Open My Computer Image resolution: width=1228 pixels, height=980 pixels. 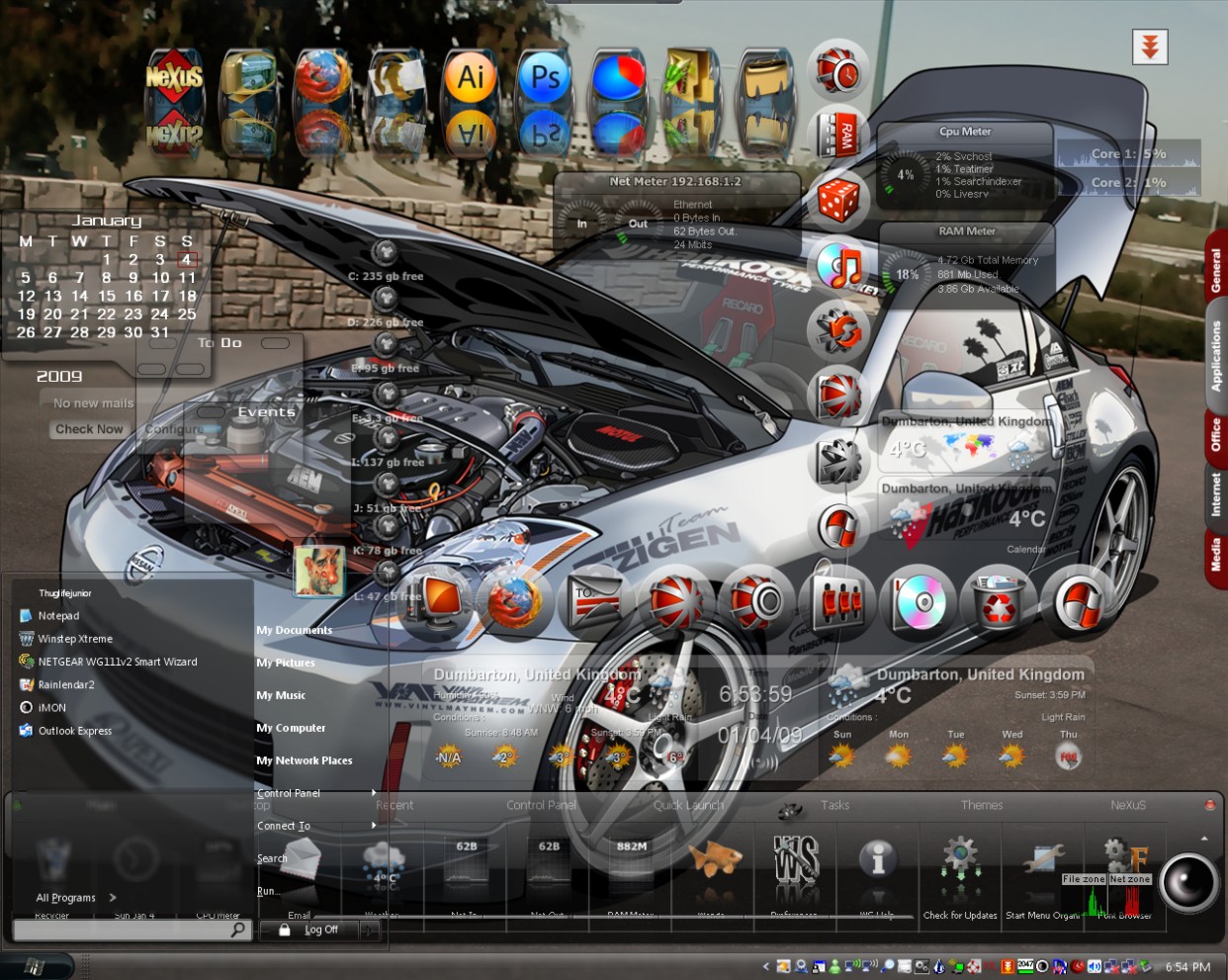pyautogui.click(x=291, y=728)
